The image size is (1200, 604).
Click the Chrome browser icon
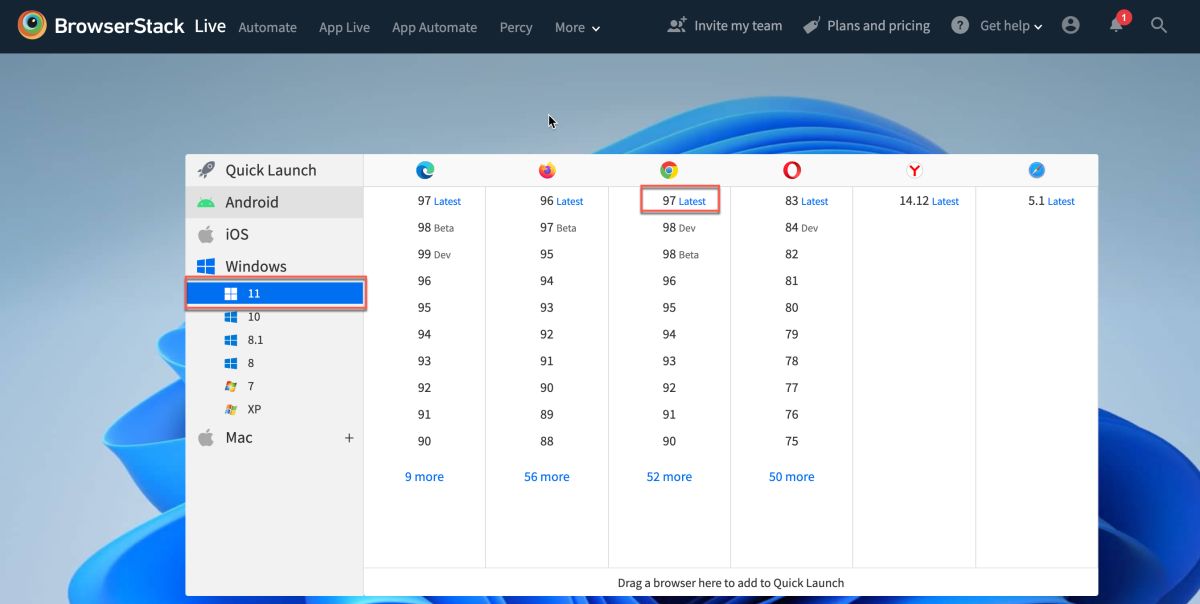[669, 171]
